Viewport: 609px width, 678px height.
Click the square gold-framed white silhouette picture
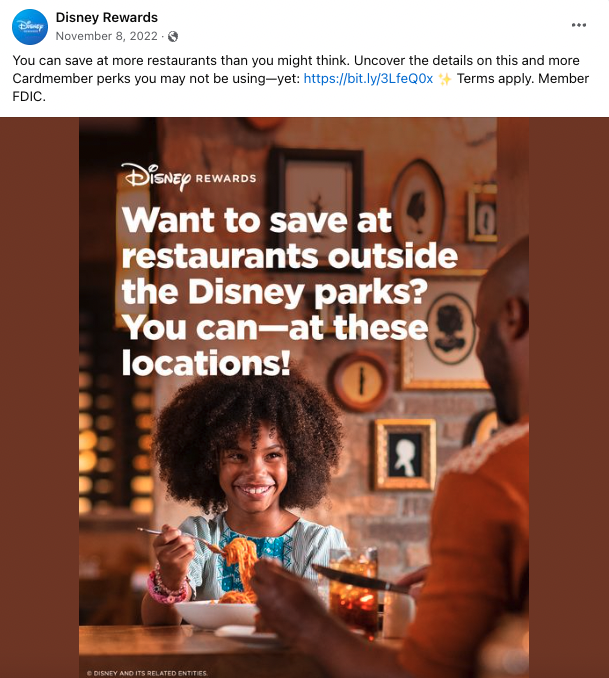pyautogui.click(x=405, y=455)
